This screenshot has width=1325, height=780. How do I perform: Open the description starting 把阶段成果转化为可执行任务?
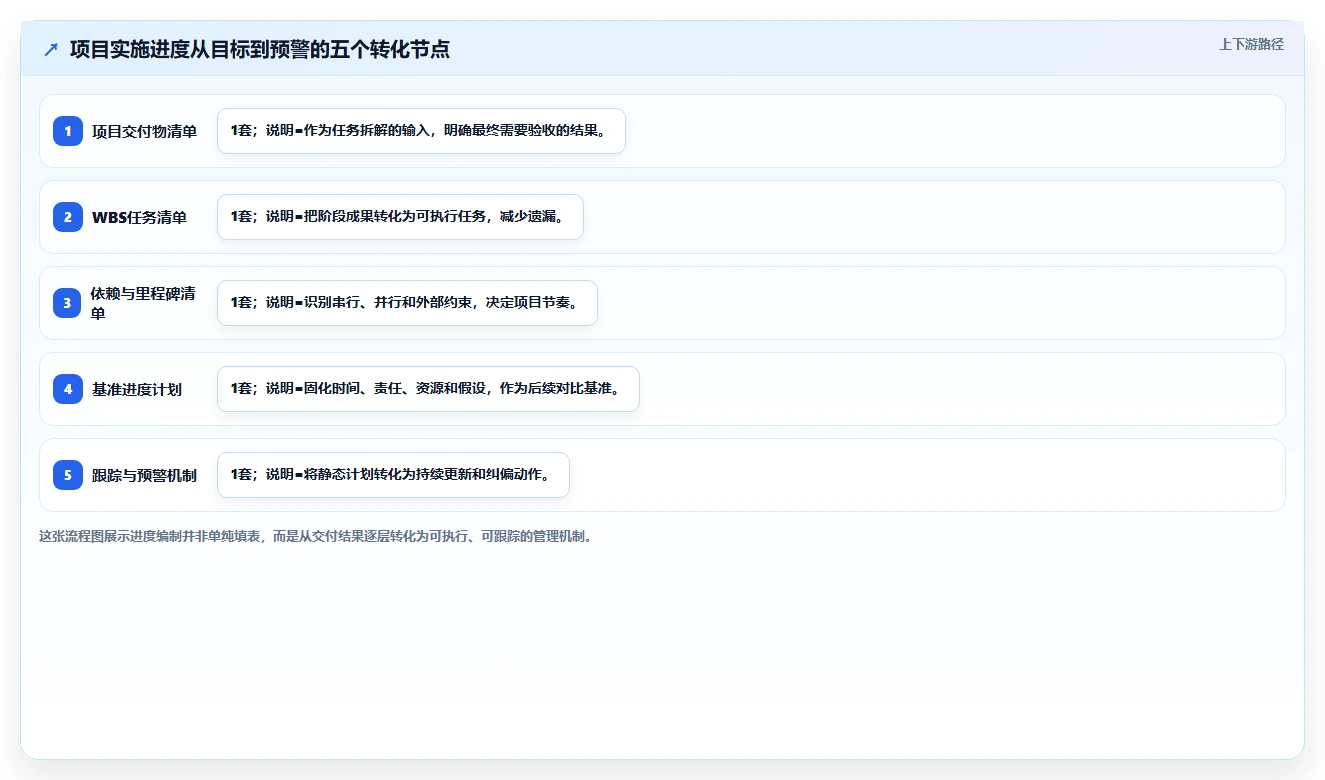click(400, 217)
